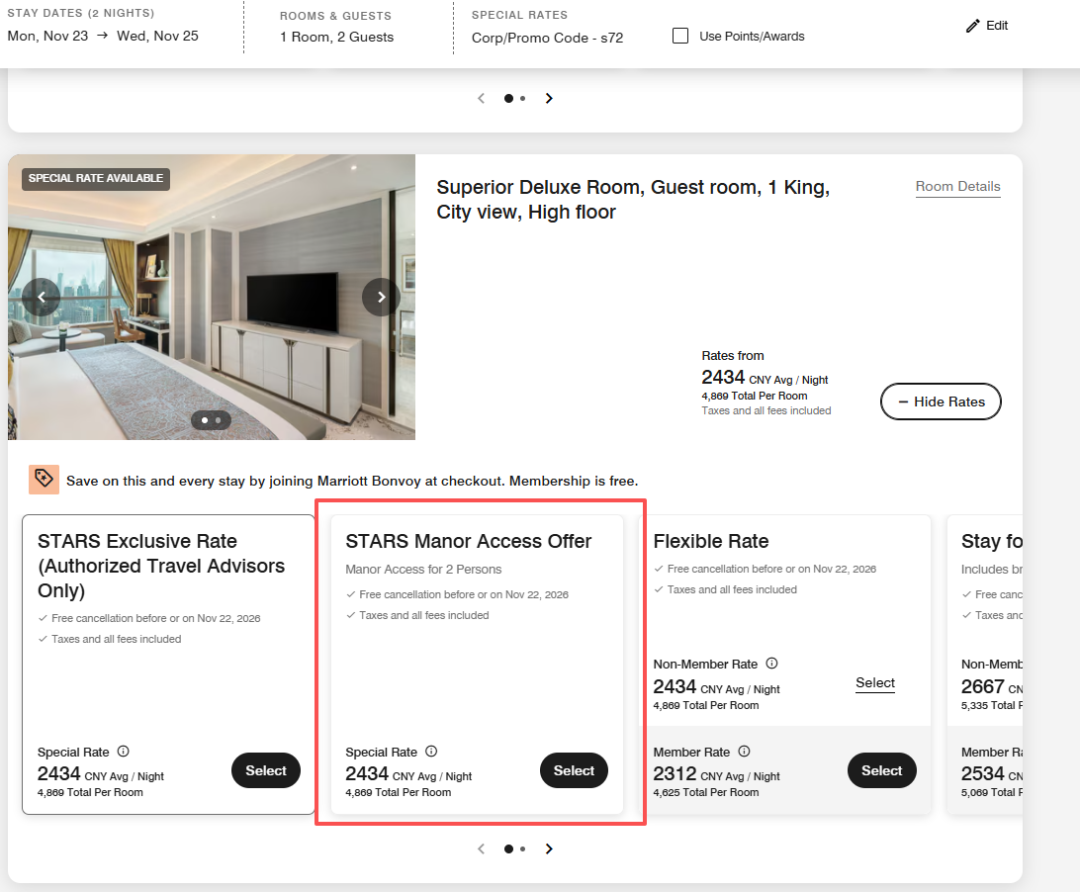Select the STARS Manor Access Offer
The width and height of the screenshot is (1080, 892).
click(x=574, y=770)
